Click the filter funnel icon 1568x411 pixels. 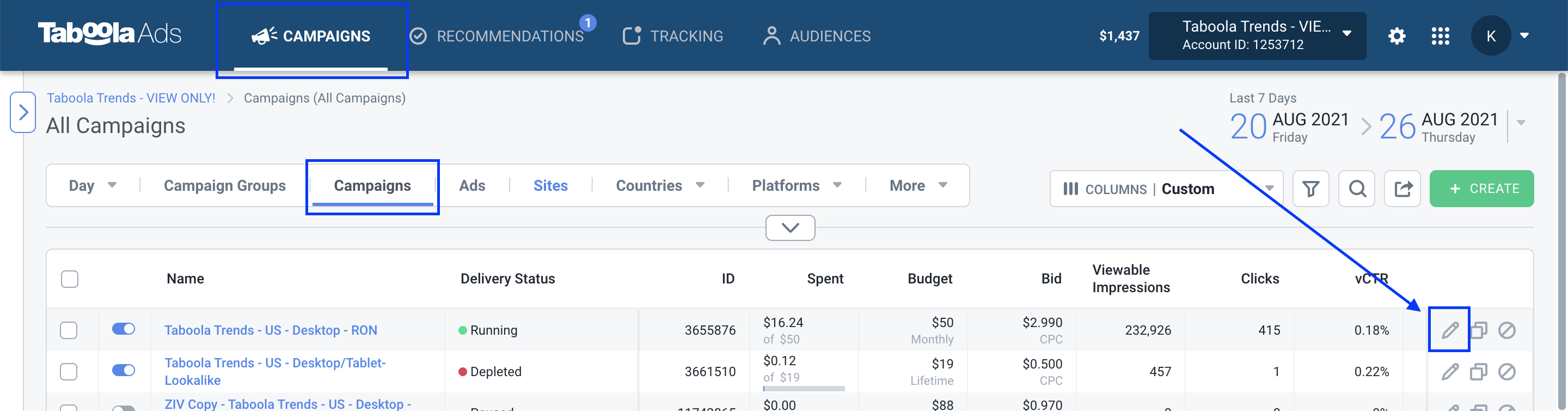(1310, 189)
